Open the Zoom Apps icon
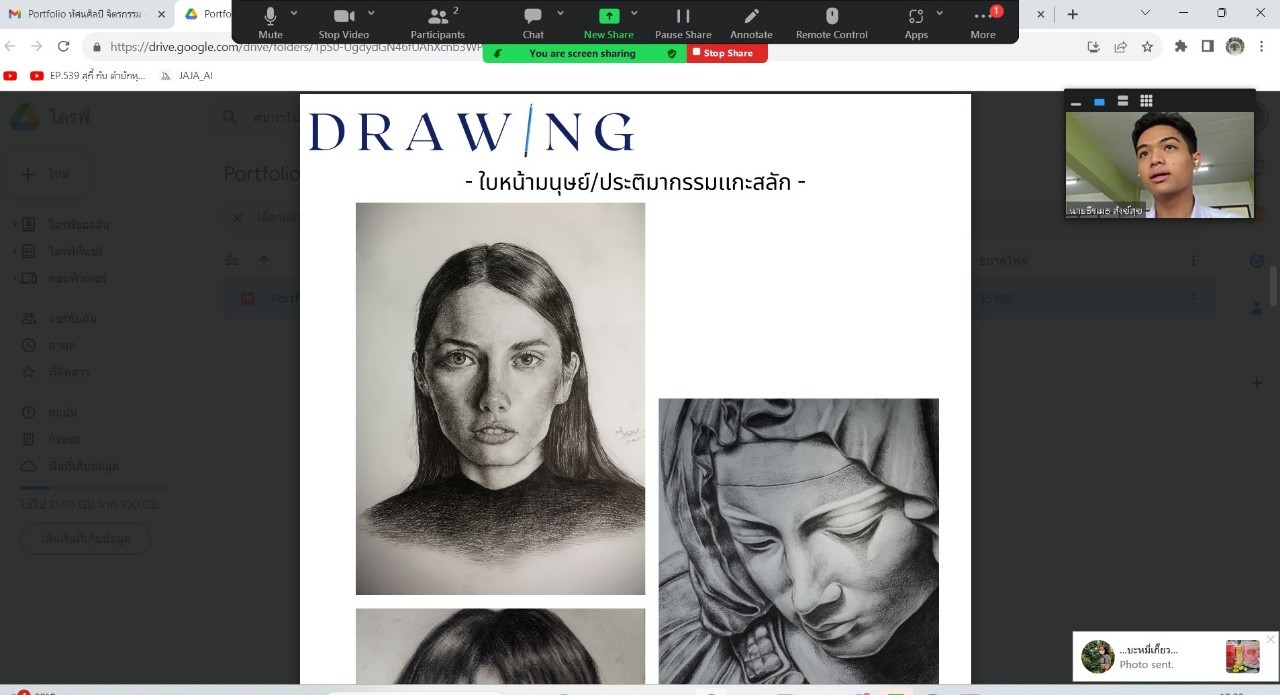Screen dimensions: 1280x695 click(x=916, y=22)
